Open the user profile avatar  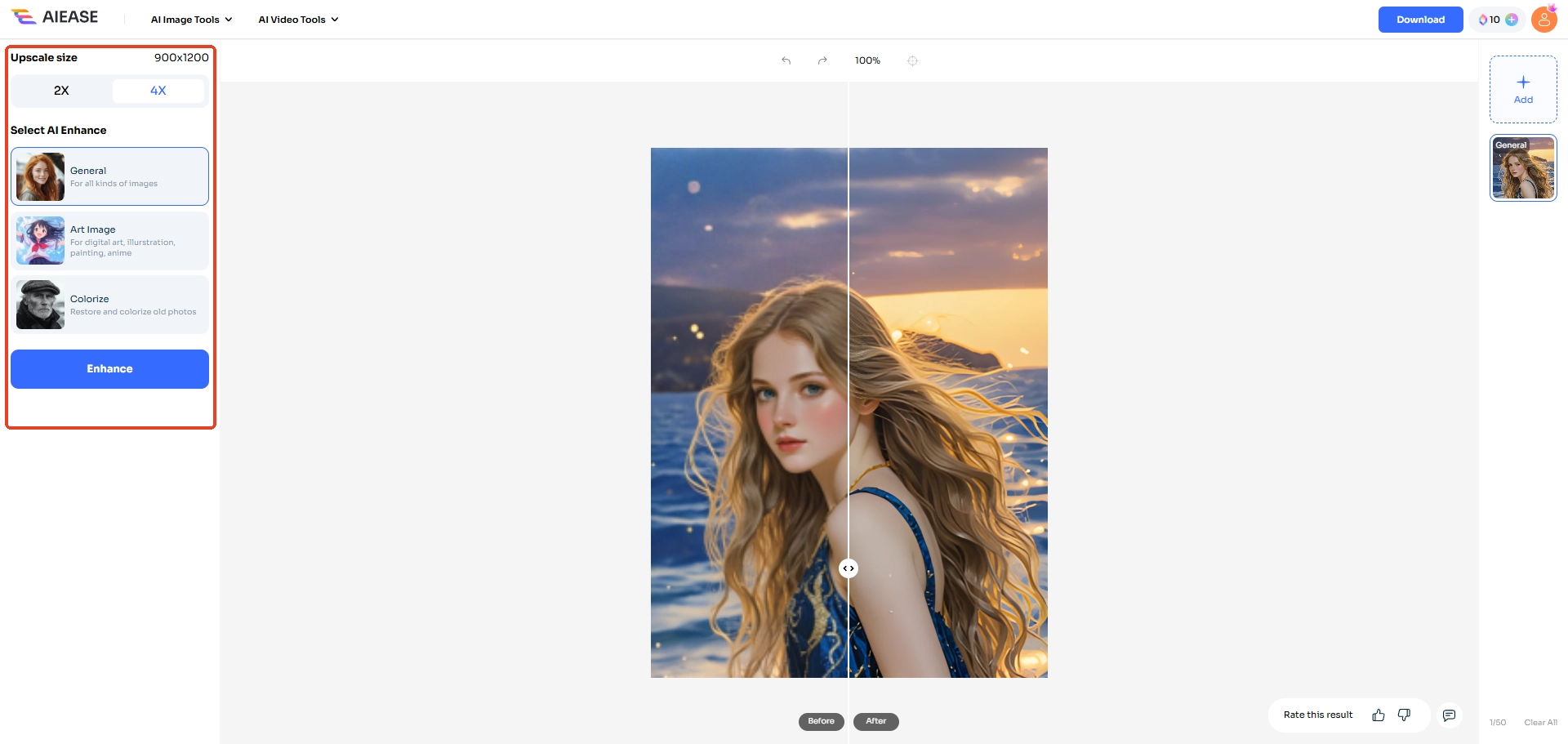pyautogui.click(x=1543, y=19)
